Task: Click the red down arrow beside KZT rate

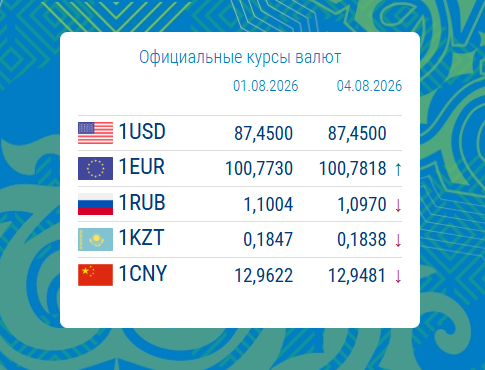Action: (x=398, y=240)
